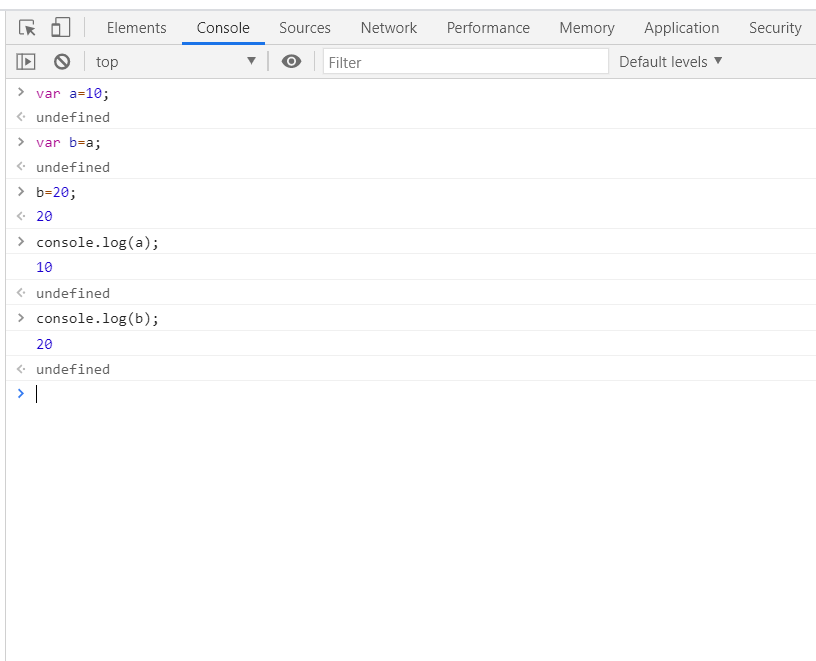This screenshot has height=661, width=816.
Task: Clear the console messages
Action: (x=61, y=61)
